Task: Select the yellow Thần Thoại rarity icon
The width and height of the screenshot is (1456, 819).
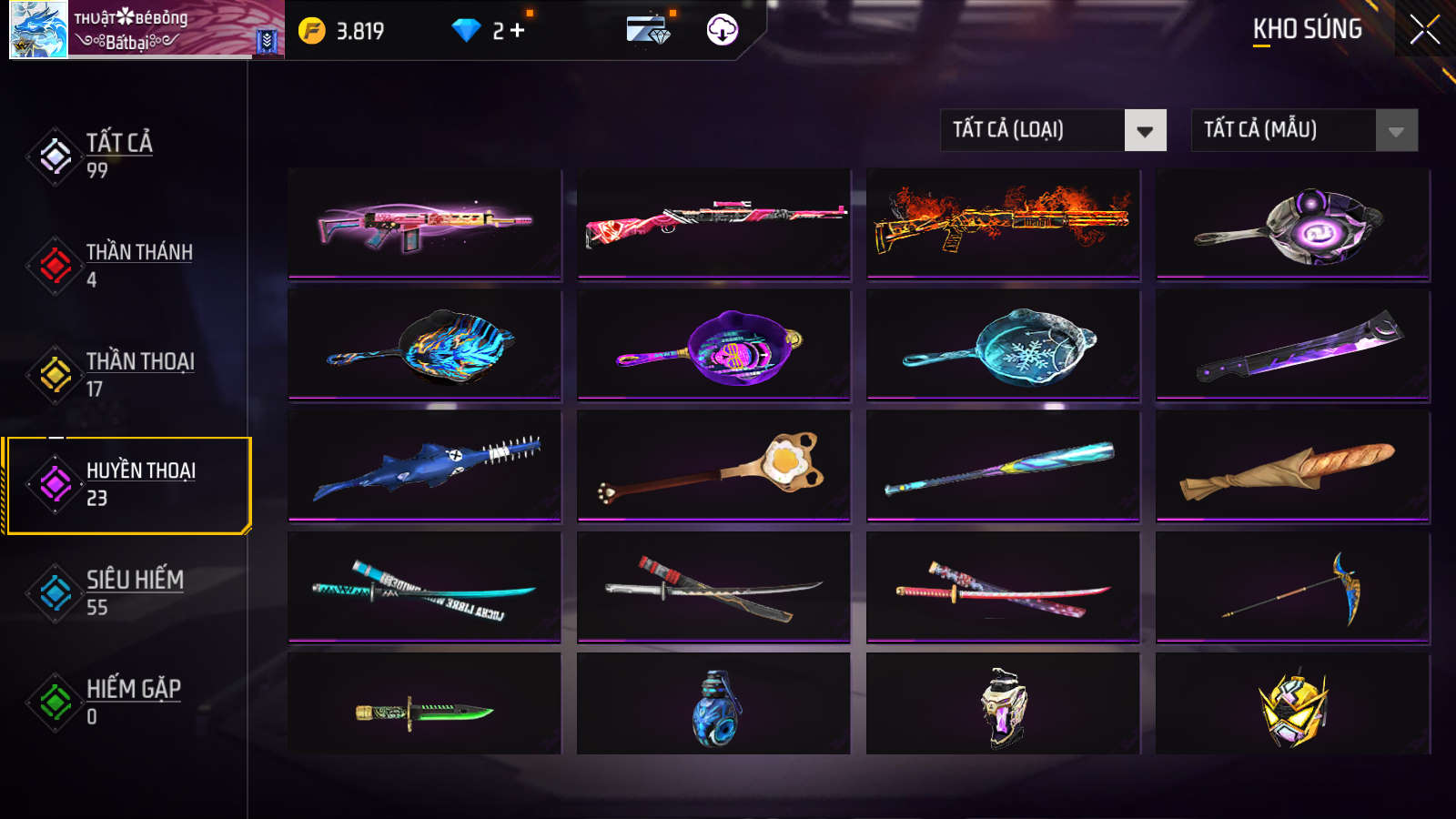Action: coord(56,375)
